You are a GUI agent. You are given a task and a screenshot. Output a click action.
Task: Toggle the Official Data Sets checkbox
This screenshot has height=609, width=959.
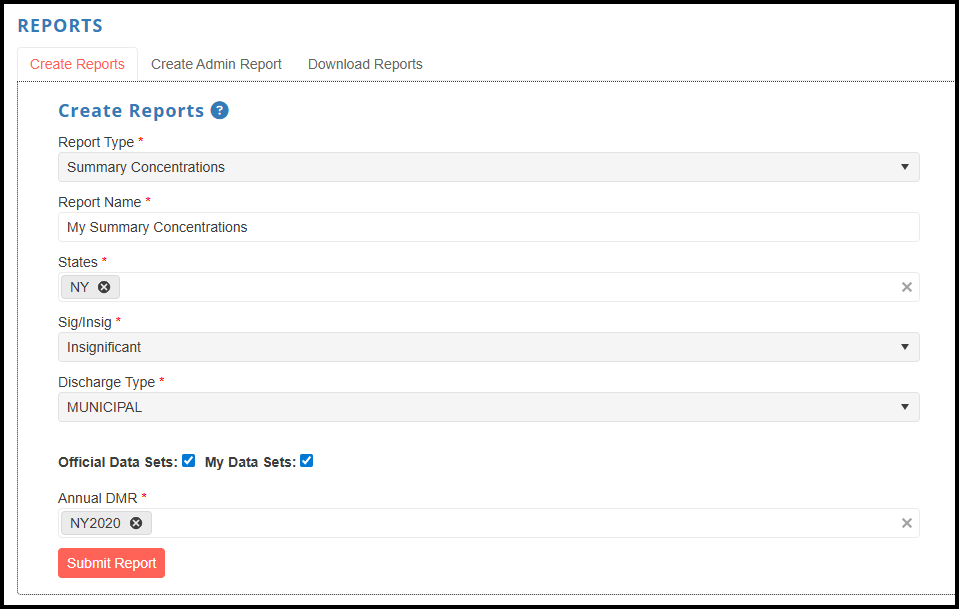tap(188, 460)
